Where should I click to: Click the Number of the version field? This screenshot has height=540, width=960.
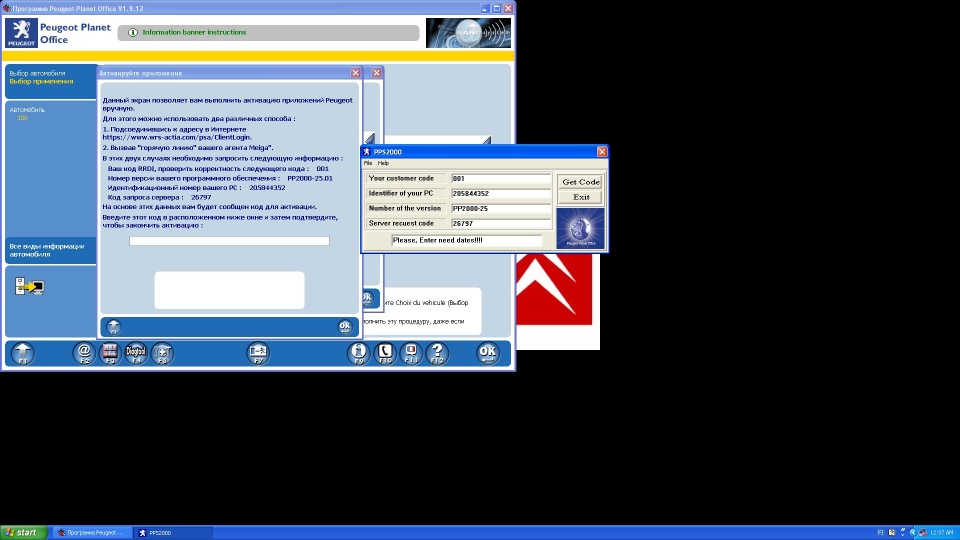coord(501,208)
